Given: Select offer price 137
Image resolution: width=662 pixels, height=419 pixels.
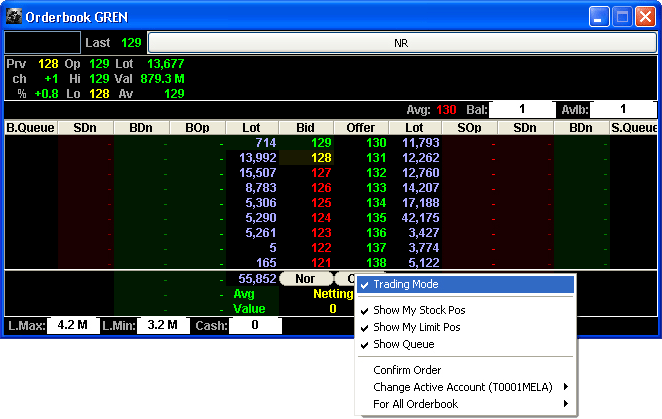Looking at the screenshot, I should (x=376, y=248).
